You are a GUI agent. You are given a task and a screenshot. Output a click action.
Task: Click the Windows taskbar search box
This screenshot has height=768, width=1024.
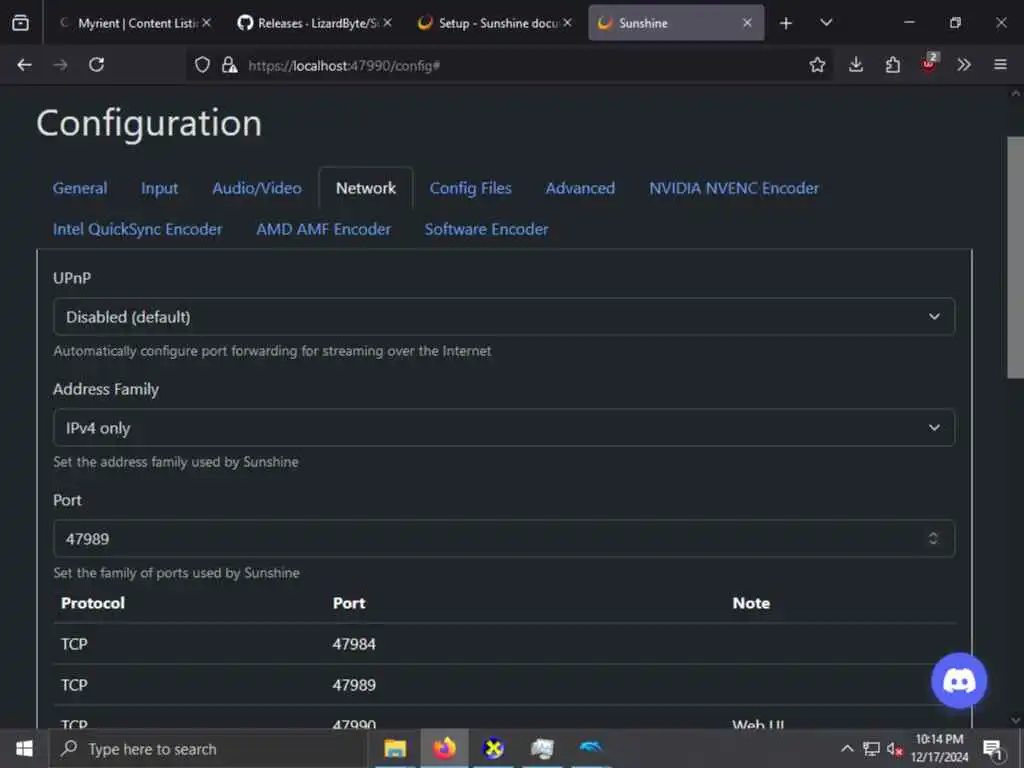[208, 748]
